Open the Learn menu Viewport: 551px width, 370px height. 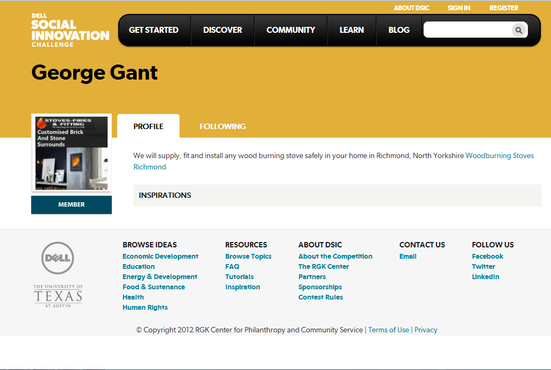(351, 30)
